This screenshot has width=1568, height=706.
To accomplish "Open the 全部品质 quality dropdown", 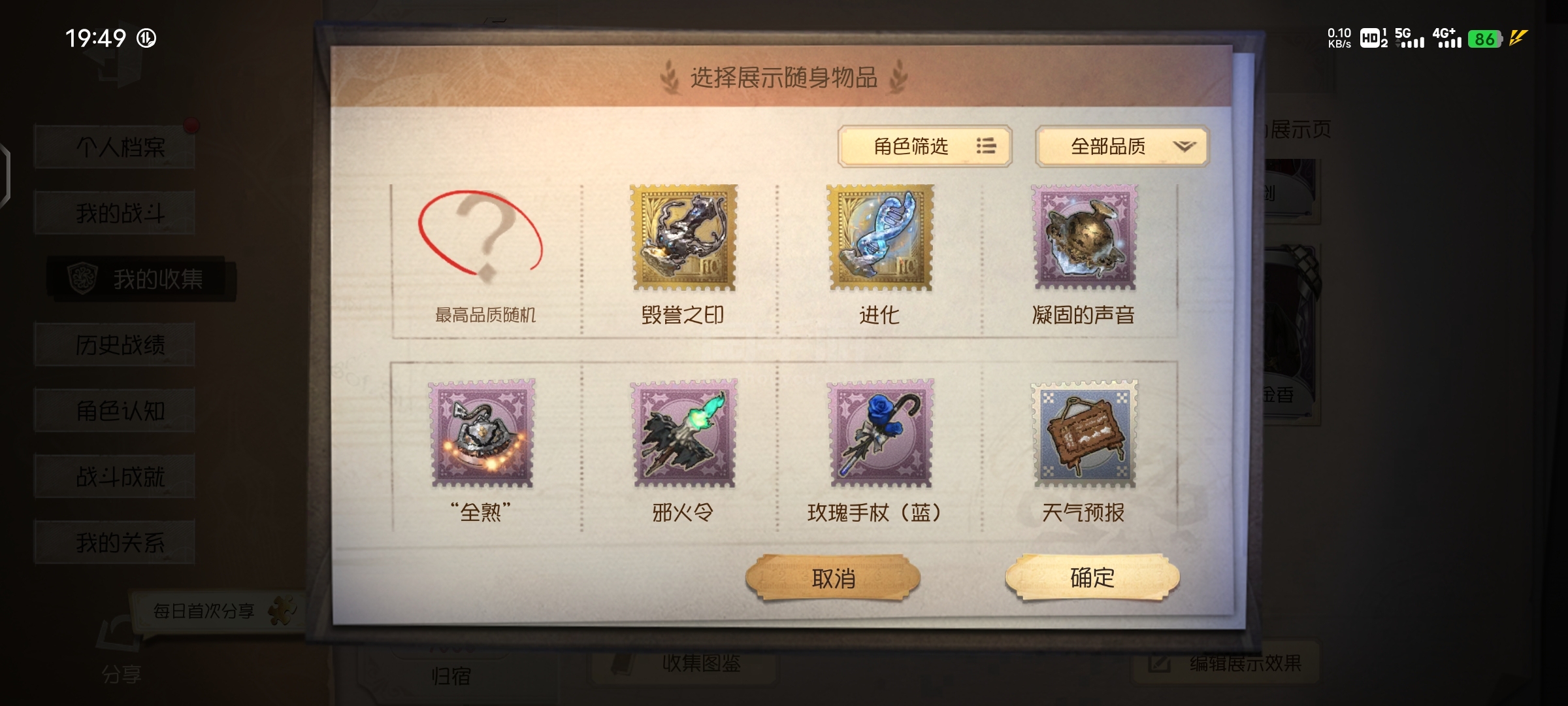I will pos(1122,146).
